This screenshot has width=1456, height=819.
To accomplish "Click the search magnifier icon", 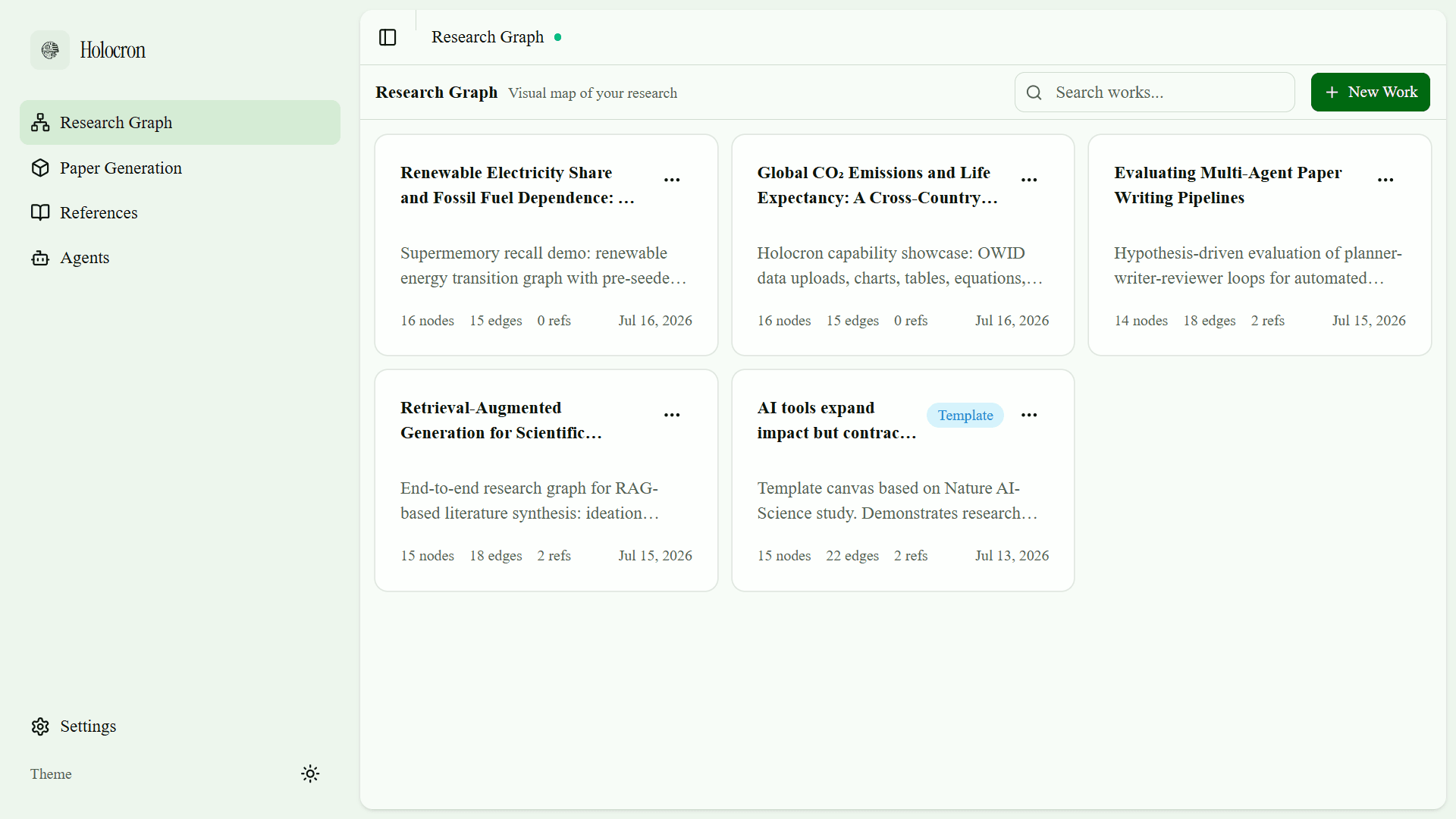I will click(1034, 93).
